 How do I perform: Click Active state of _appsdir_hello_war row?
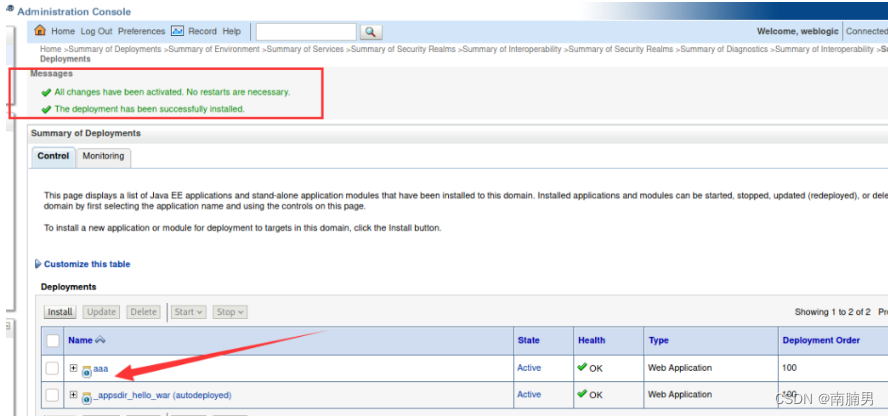[529, 394]
